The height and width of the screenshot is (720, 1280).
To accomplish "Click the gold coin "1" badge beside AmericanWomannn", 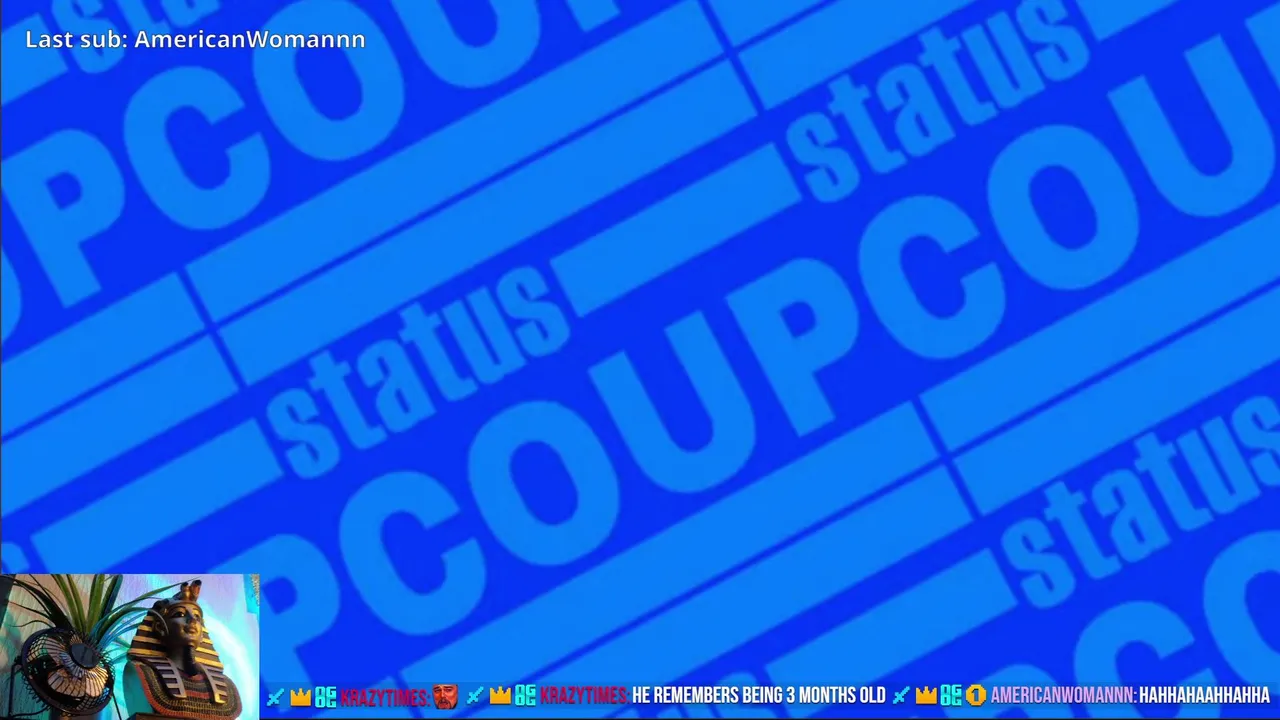I will point(976,695).
